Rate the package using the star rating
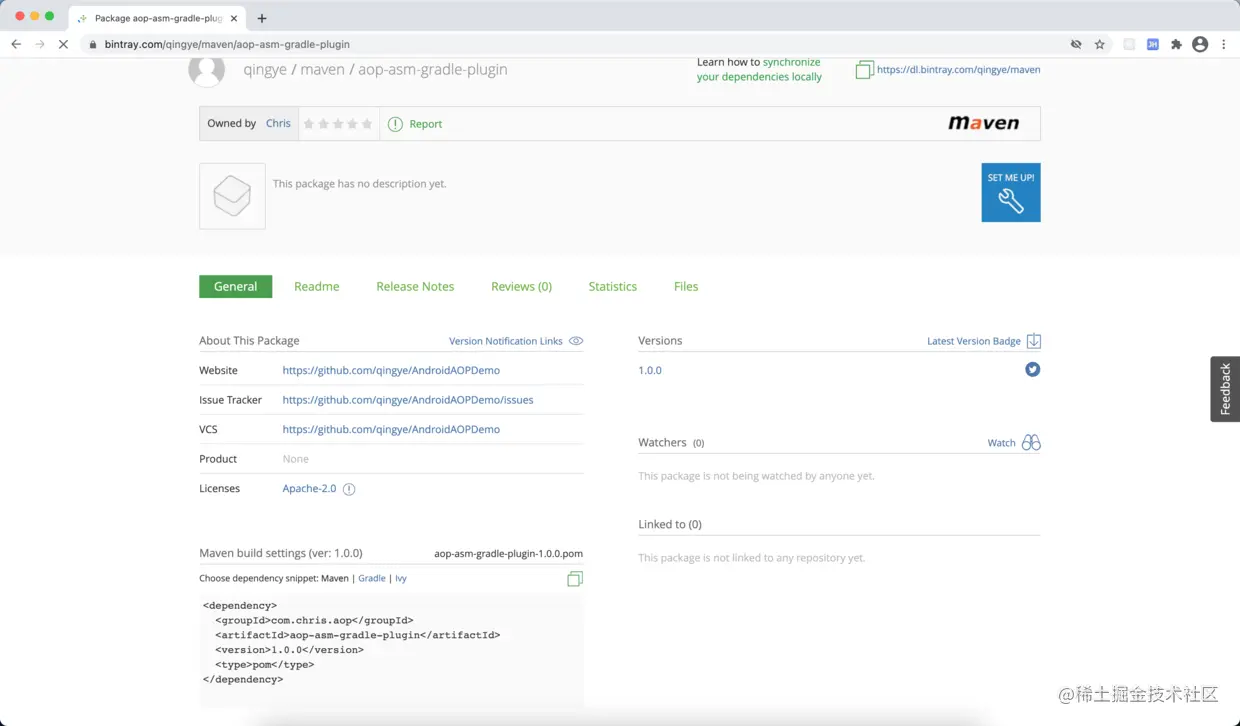1240x726 pixels. pos(338,124)
